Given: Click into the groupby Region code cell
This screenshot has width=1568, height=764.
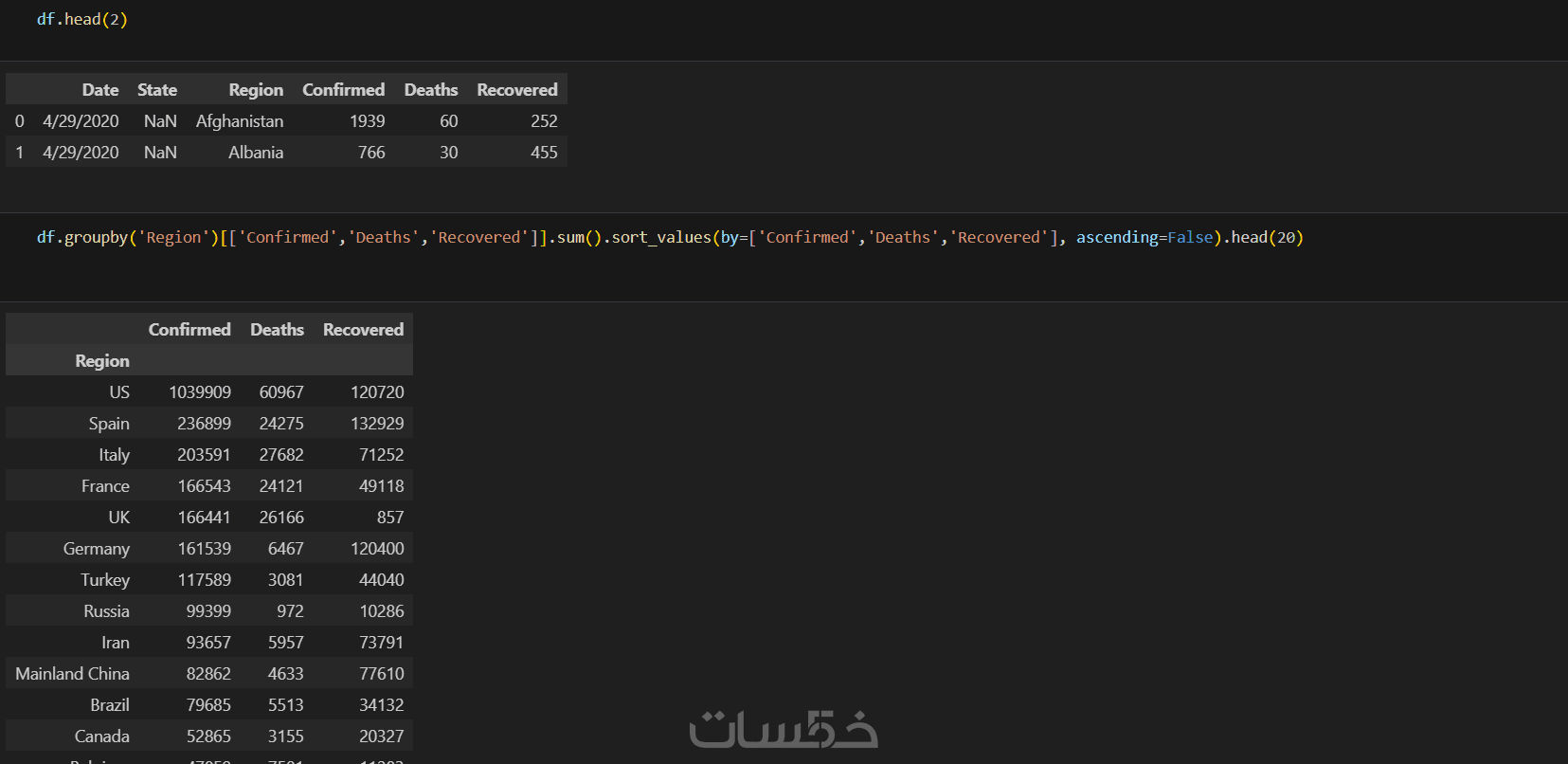Looking at the screenshot, I should (669, 238).
